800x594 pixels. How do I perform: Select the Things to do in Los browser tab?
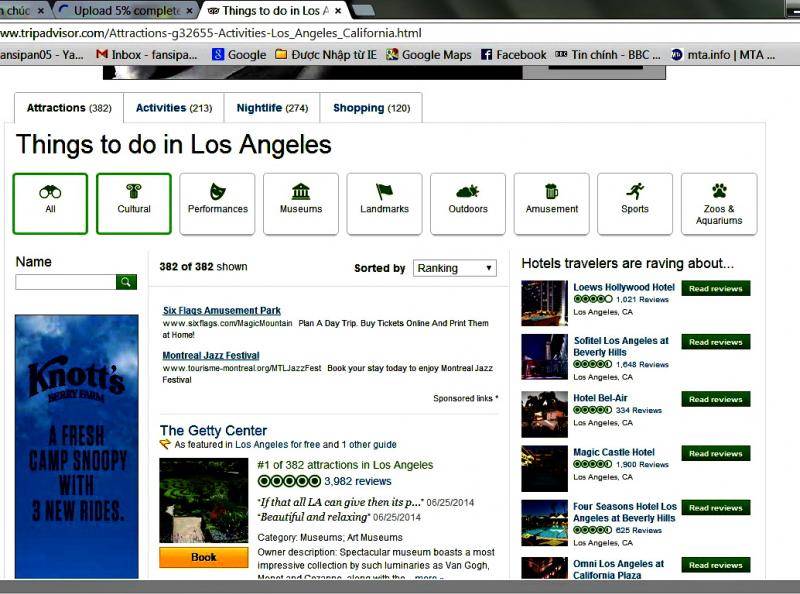pyautogui.click(x=274, y=11)
